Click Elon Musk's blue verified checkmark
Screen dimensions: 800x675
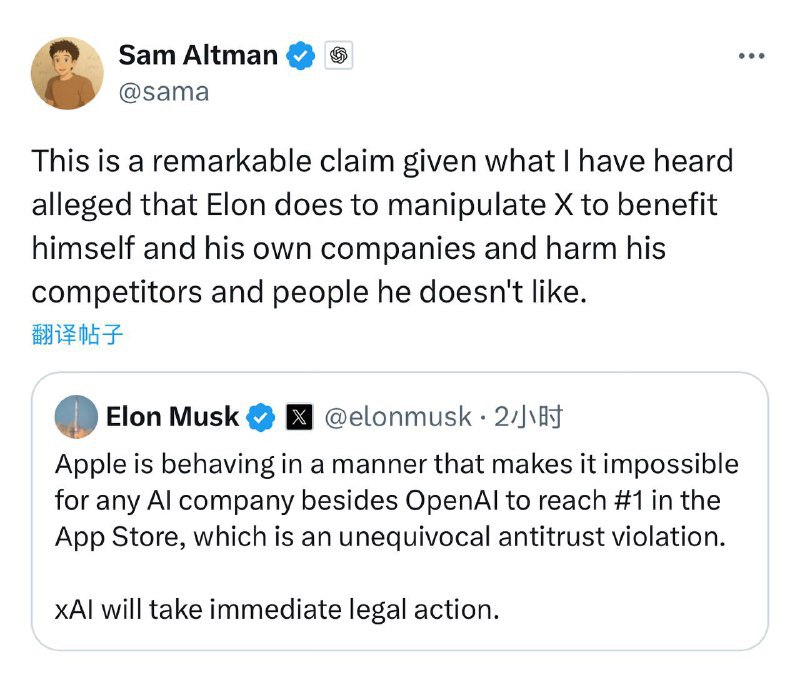click(x=261, y=417)
